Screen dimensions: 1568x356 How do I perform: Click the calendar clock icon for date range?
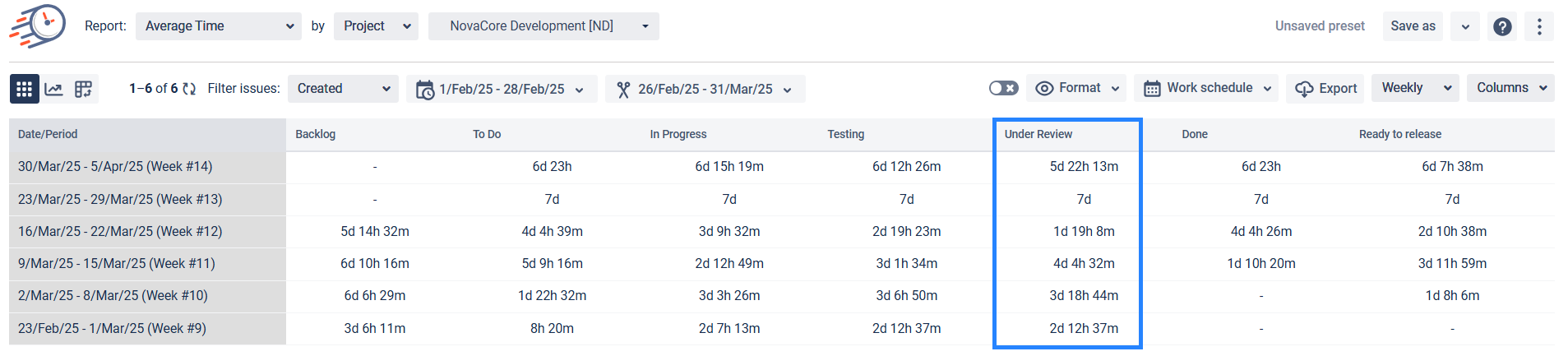coord(425,90)
